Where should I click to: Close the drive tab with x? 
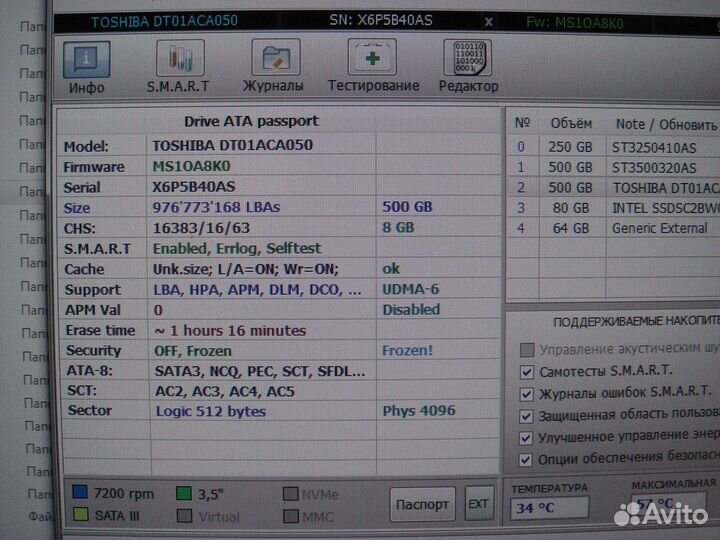tap(489, 22)
